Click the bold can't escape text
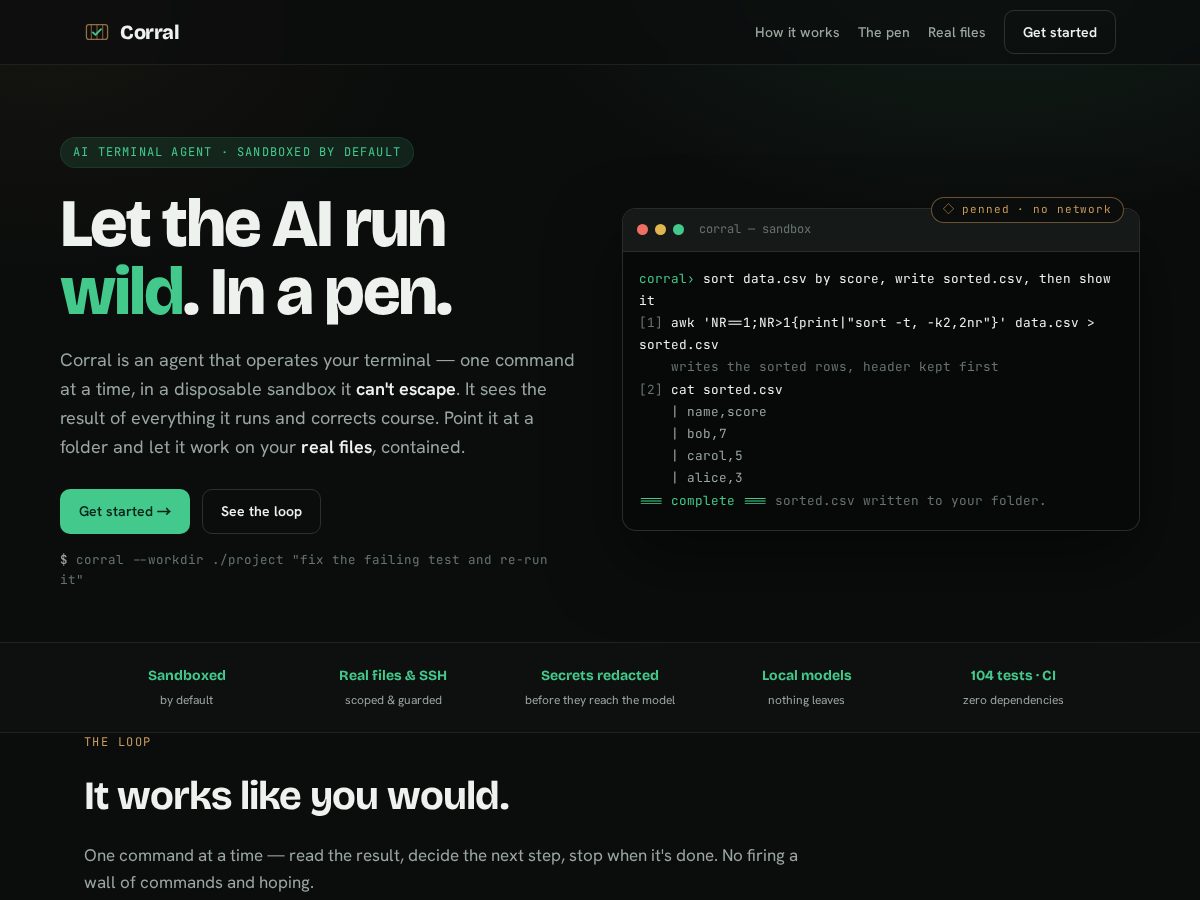Image resolution: width=1200 pixels, height=900 pixels. coord(406,389)
